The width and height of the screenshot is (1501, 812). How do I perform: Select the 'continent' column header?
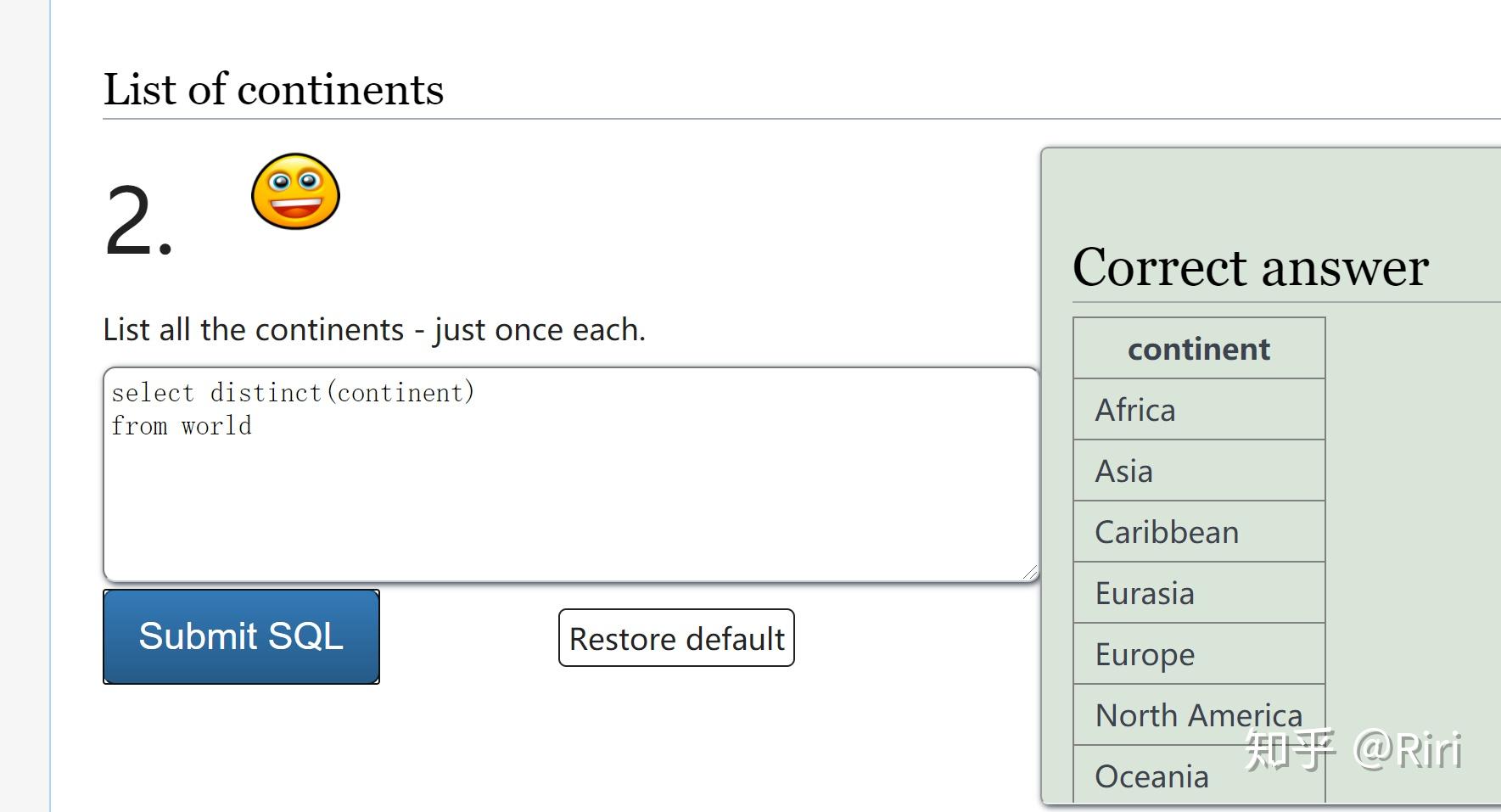pyautogui.click(x=1198, y=349)
